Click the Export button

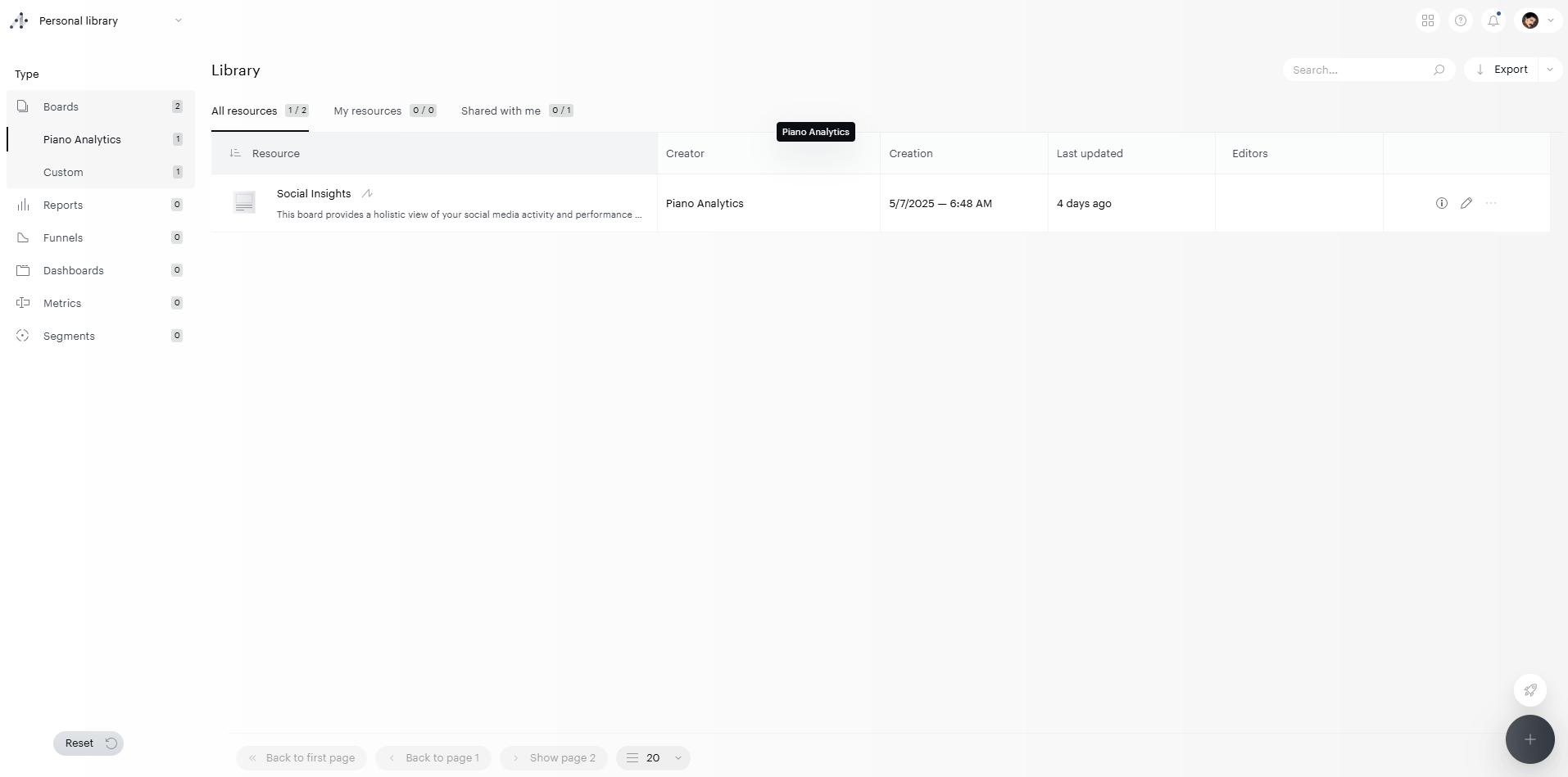(x=1502, y=70)
